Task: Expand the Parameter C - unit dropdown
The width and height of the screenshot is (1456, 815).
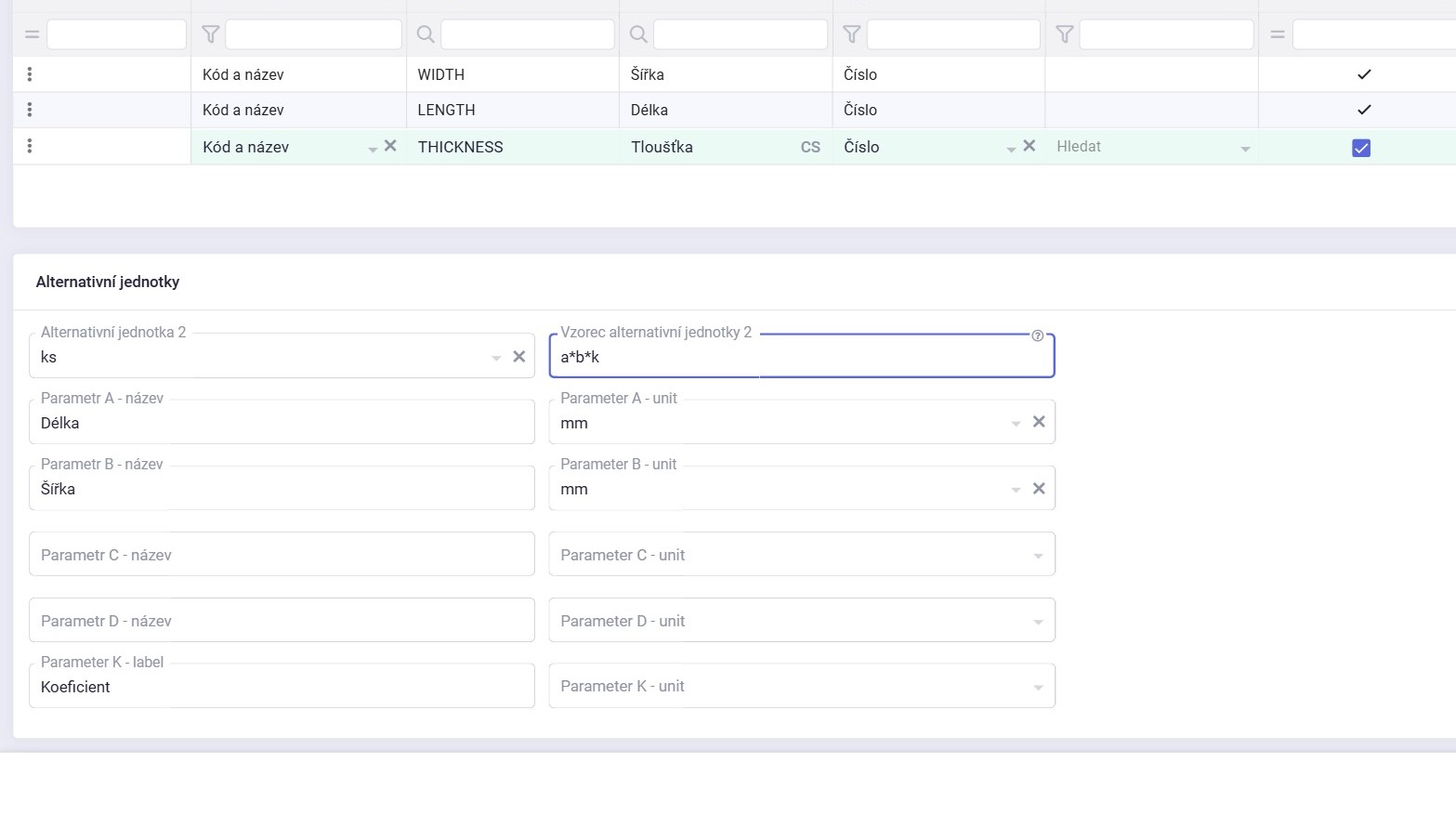Action: tap(1038, 556)
